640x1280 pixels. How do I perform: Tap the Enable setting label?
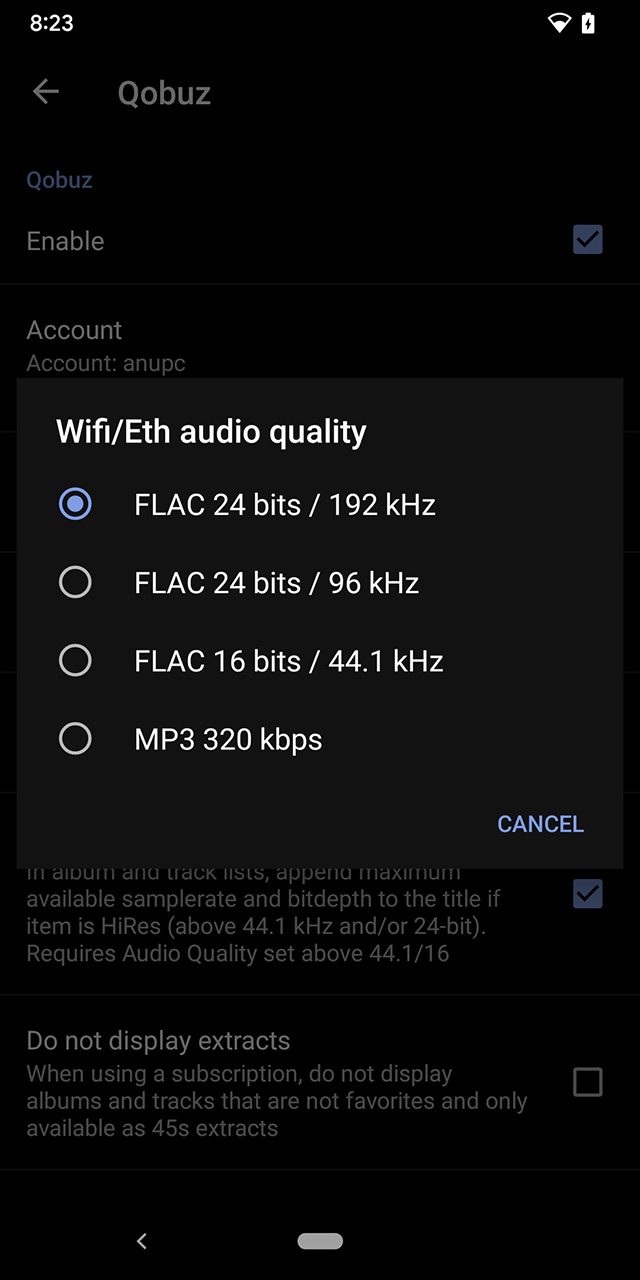[65, 241]
